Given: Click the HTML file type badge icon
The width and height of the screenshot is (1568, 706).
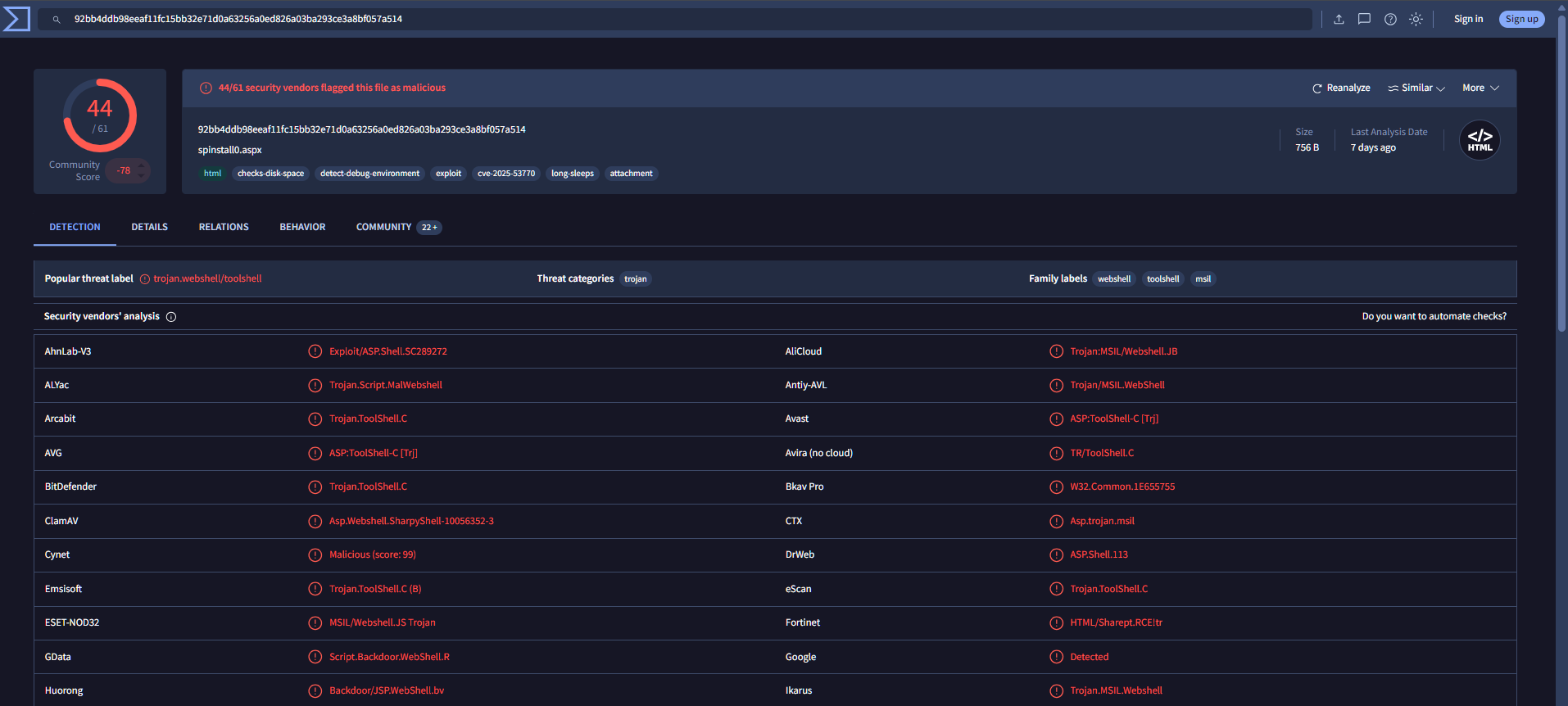Looking at the screenshot, I should (x=1480, y=140).
